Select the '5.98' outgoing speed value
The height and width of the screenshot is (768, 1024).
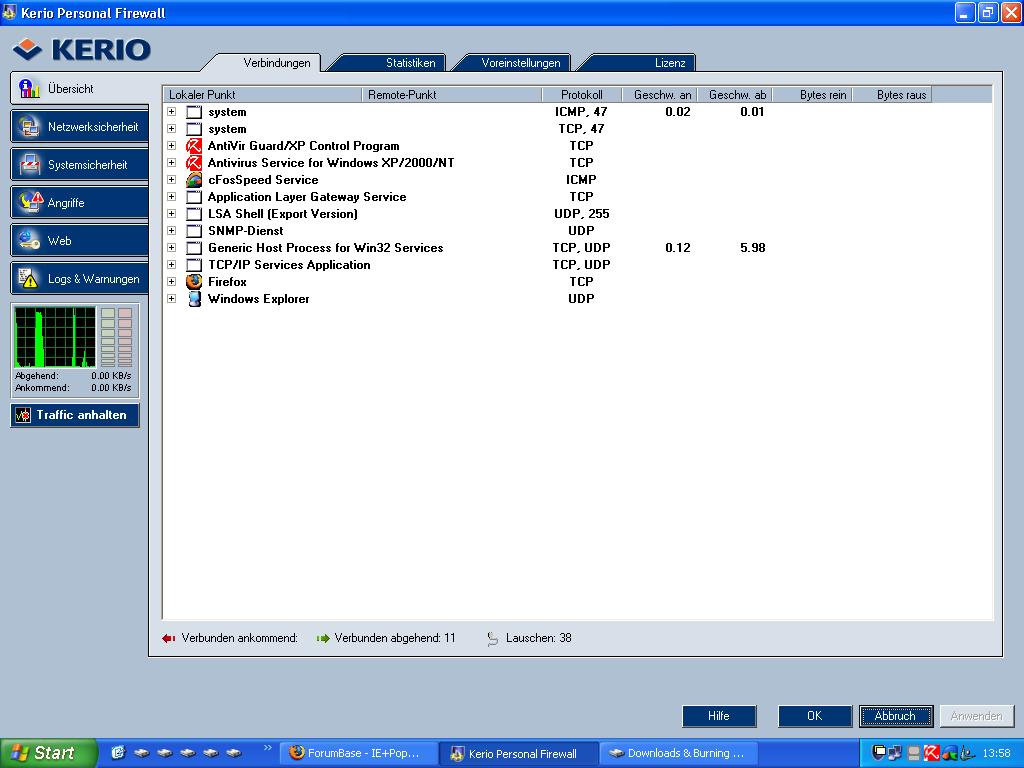point(752,248)
